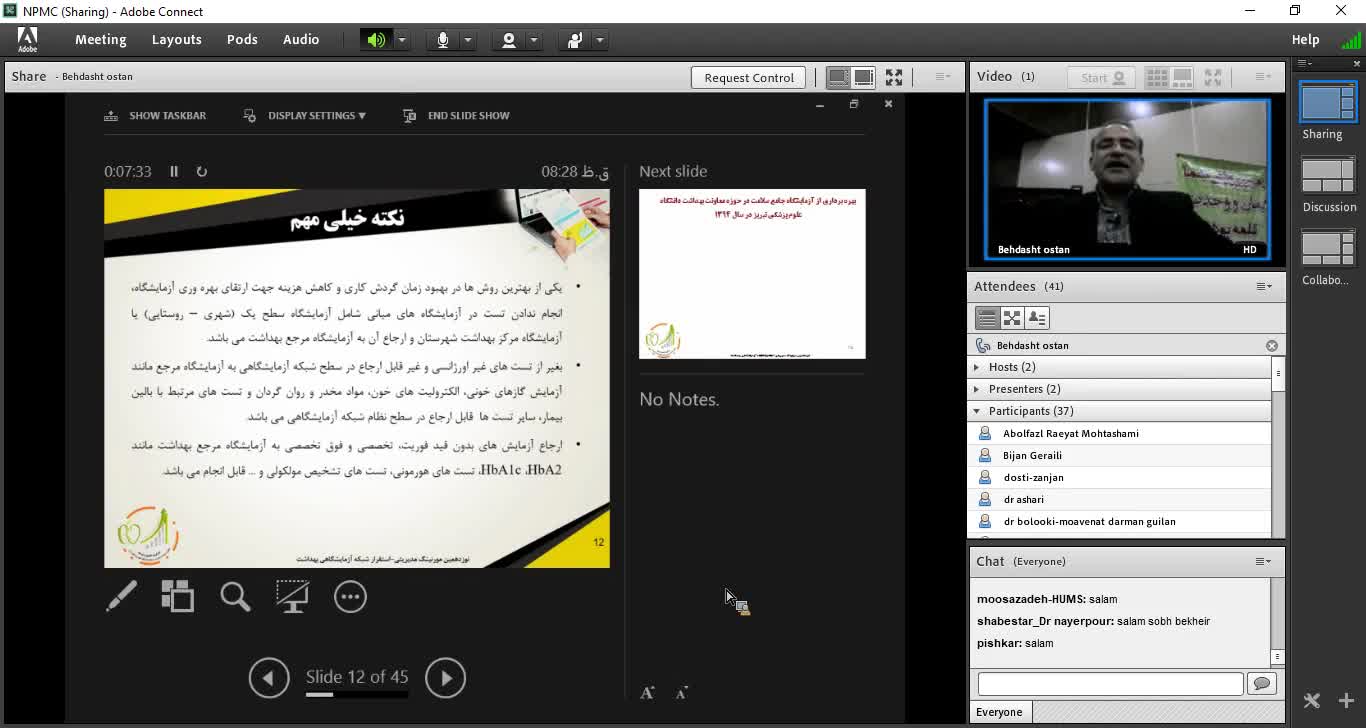The image size is (1366, 728).
Task: Open the Pods menu
Action: (242, 40)
